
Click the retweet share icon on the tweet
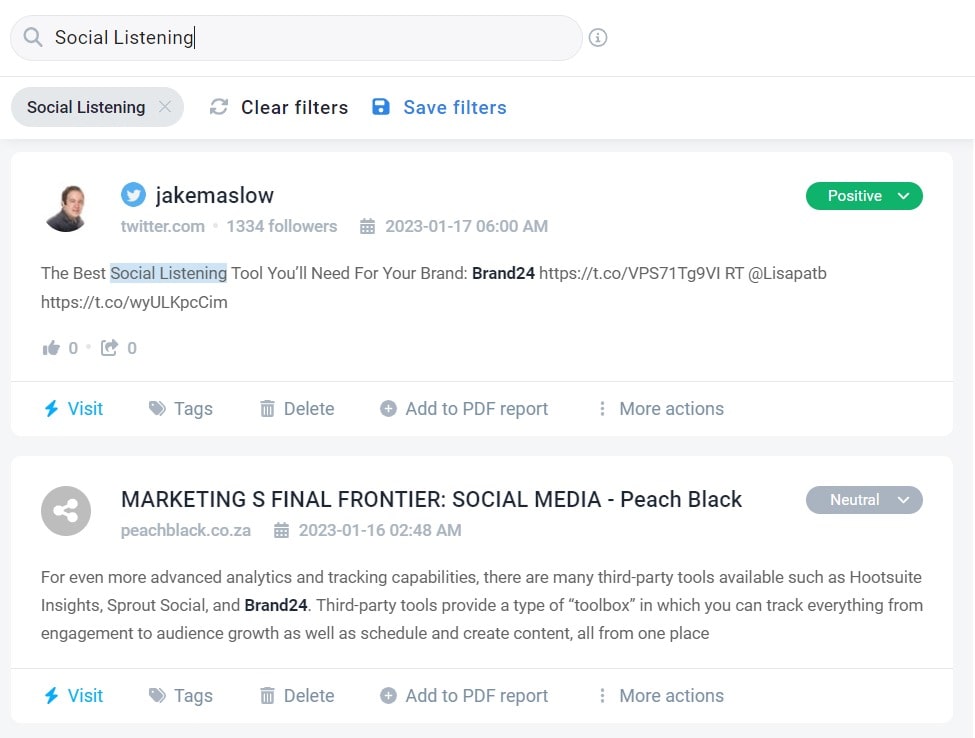coord(109,348)
